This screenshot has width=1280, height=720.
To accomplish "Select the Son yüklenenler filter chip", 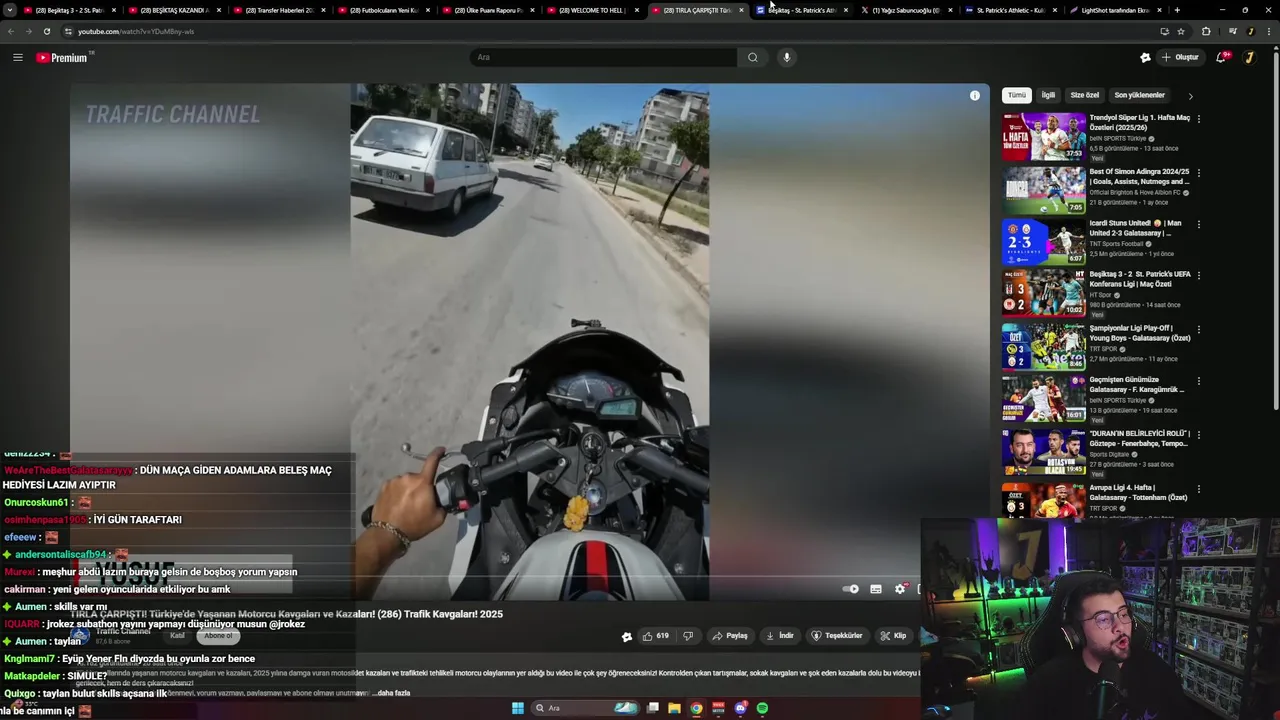I will pyautogui.click(x=1140, y=95).
